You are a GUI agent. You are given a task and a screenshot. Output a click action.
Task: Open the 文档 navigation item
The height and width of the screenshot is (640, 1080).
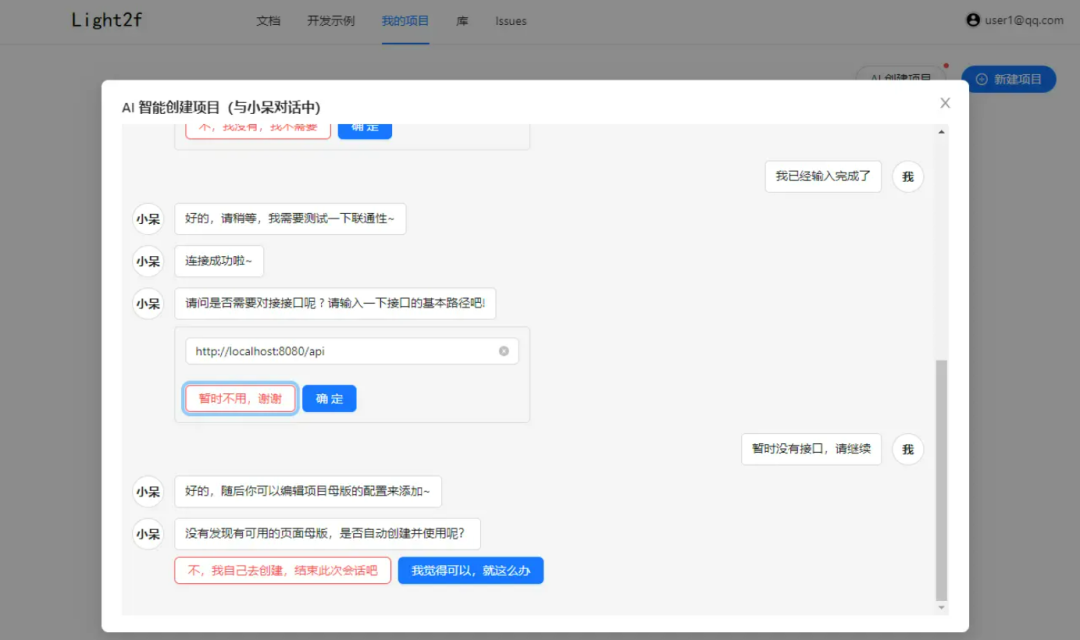point(268,20)
